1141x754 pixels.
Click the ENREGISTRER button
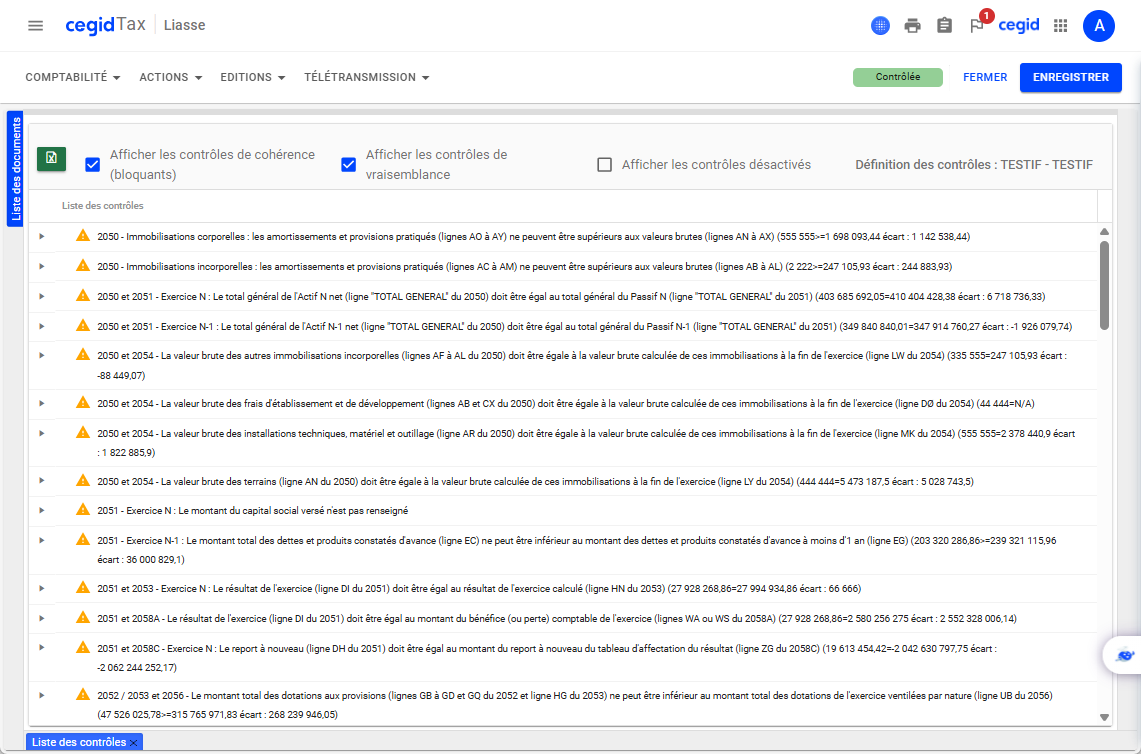pos(1070,77)
